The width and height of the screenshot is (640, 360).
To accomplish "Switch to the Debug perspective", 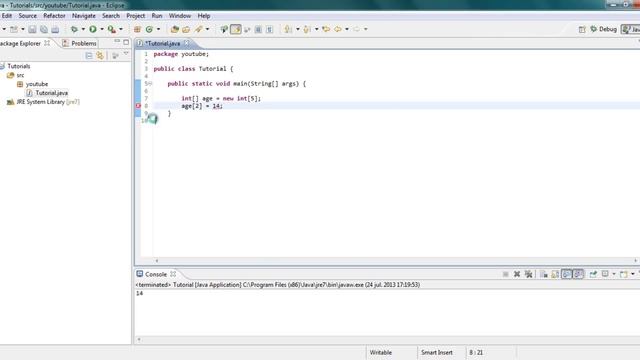I will (x=603, y=29).
